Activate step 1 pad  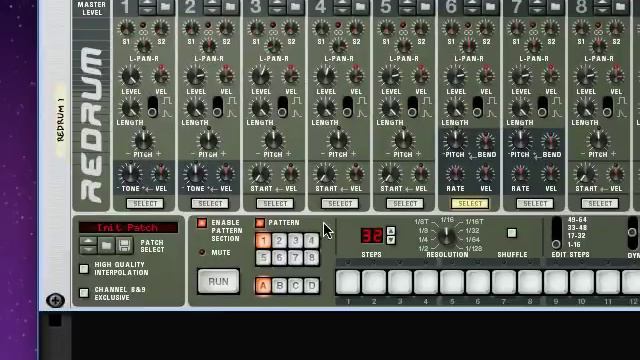click(x=348, y=282)
